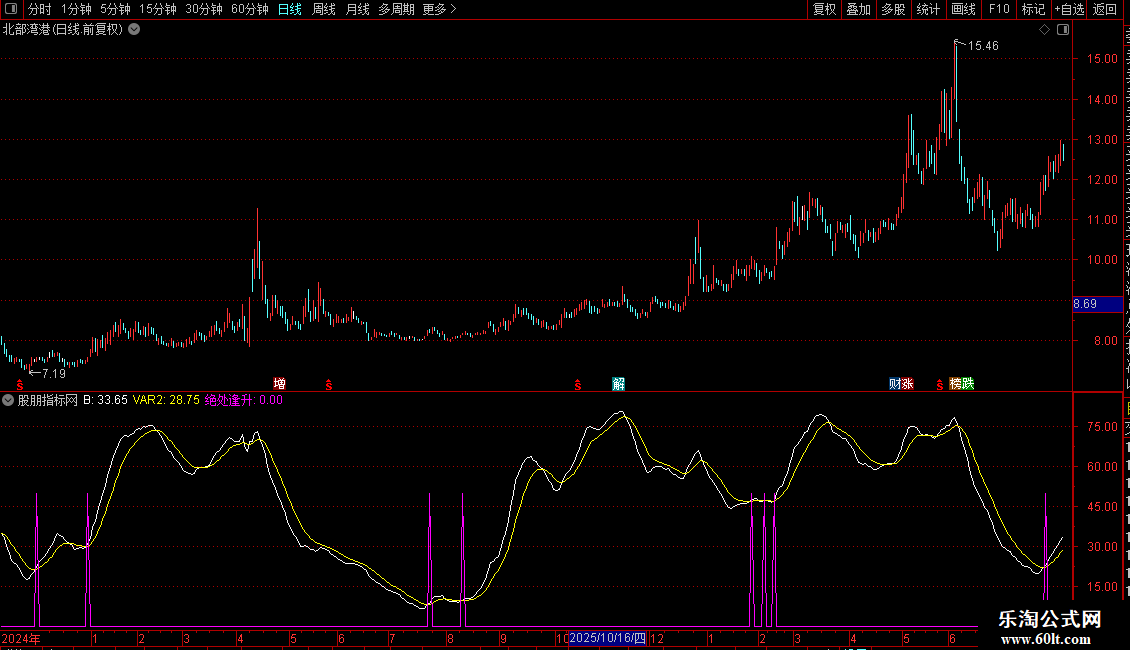Activate 画线 drawing tools
The height and width of the screenshot is (650, 1130).
[963, 9]
